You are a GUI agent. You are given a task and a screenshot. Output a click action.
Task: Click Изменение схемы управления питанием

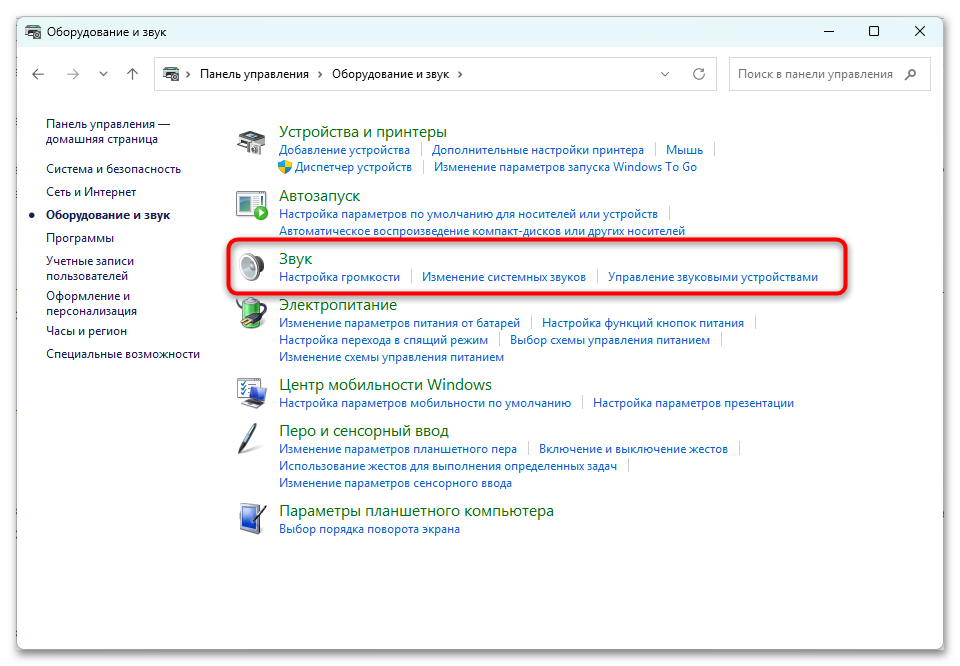tap(391, 357)
